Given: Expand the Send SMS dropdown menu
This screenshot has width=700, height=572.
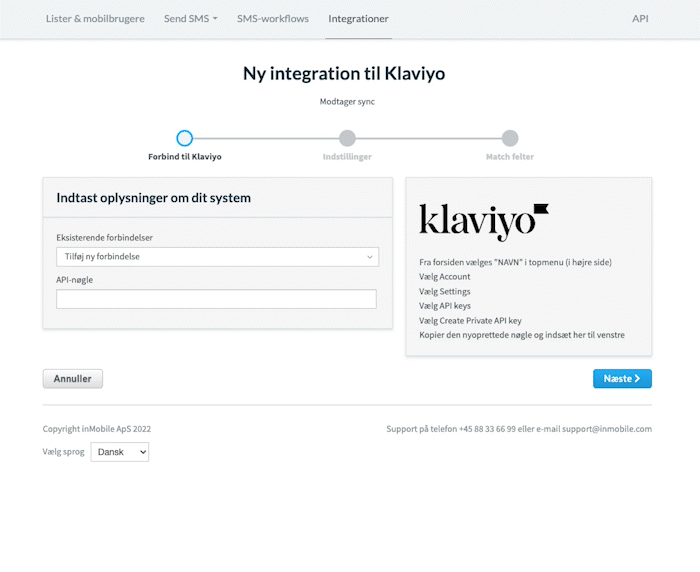Looking at the screenshot, I should (x=191, y=19).
